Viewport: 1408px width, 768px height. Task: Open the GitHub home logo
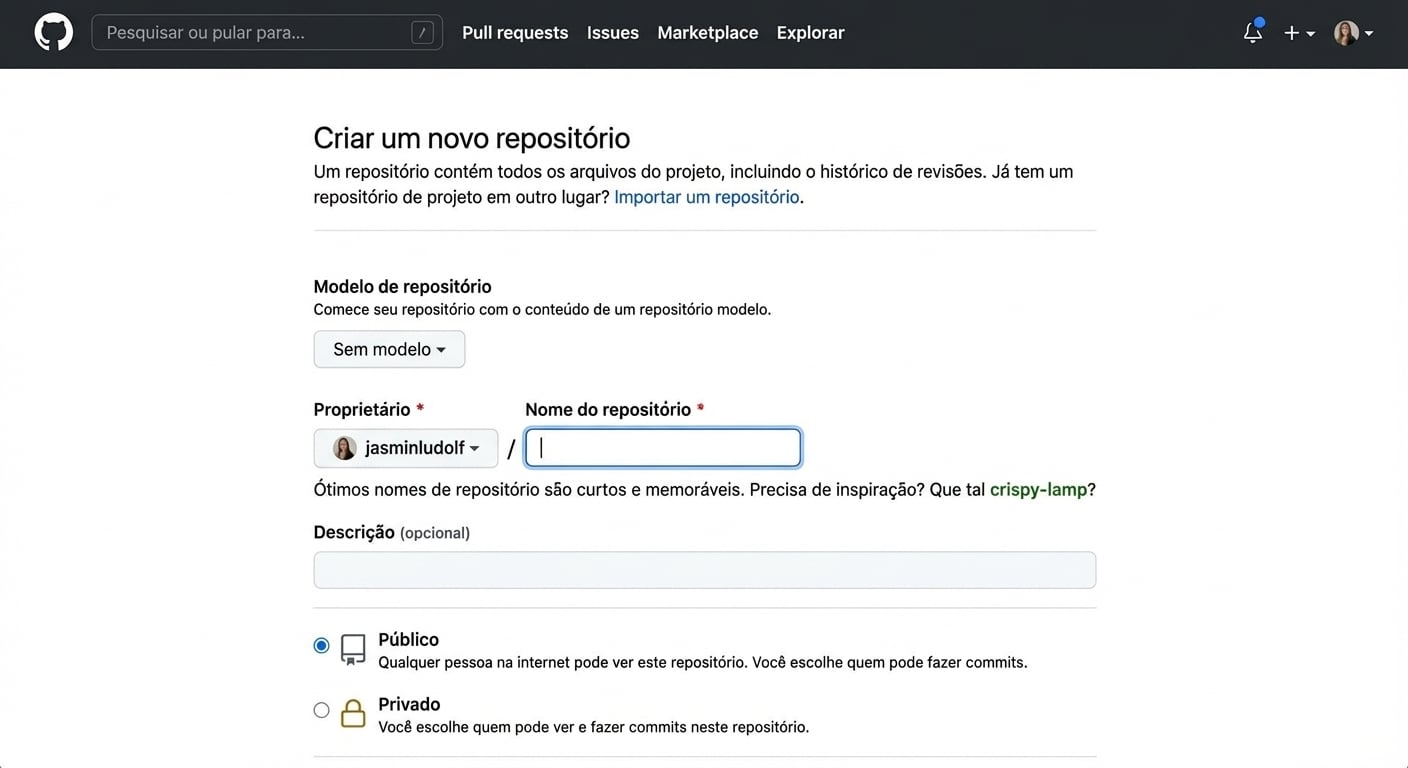(54, 33)
